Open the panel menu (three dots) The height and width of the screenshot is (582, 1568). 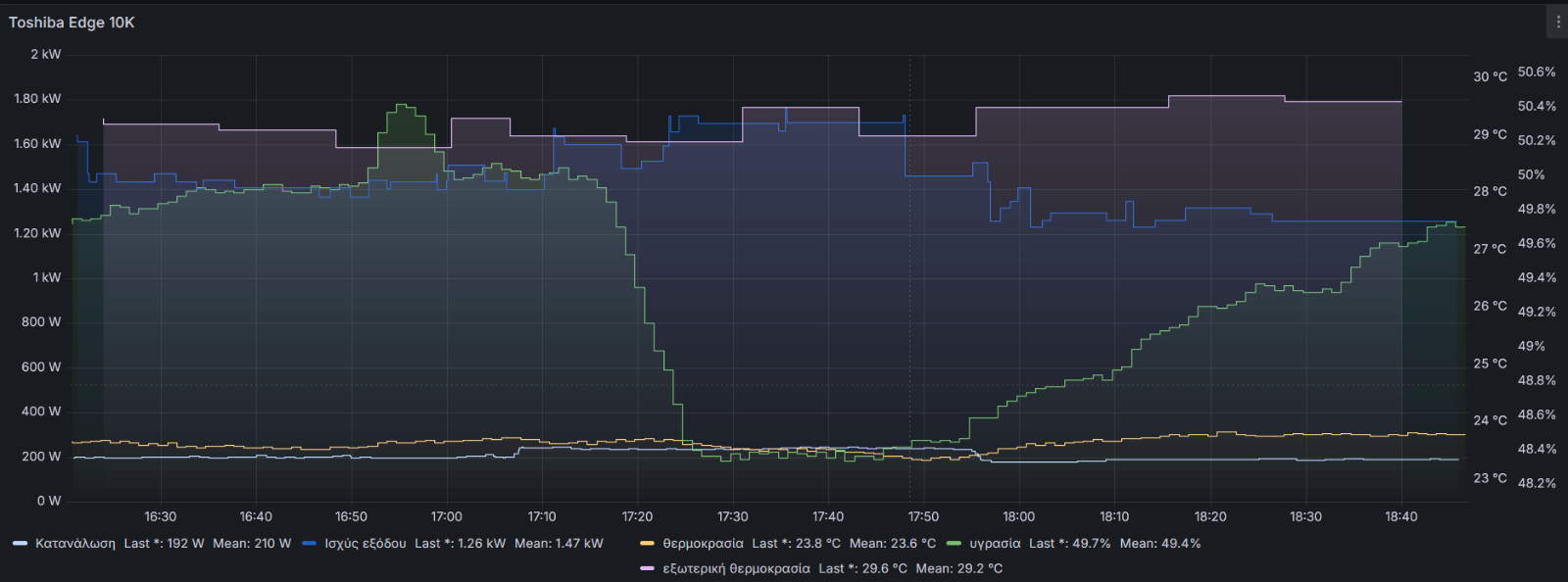[x=1558, y=22]
